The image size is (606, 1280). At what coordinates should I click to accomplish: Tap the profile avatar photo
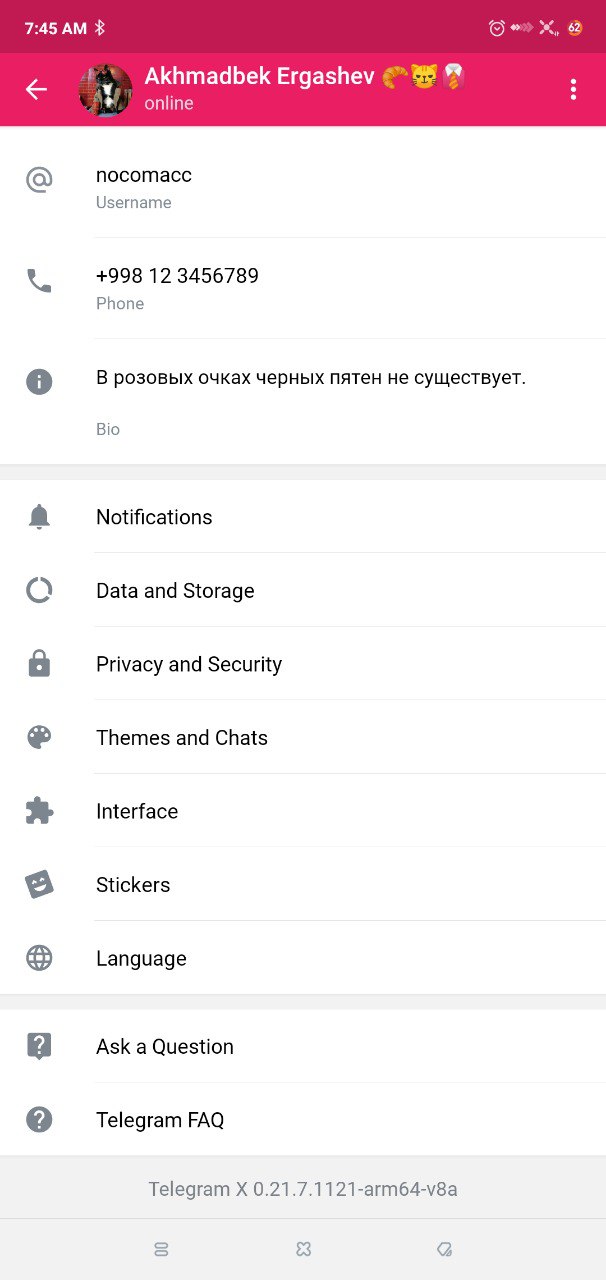(x=105, y=90)
